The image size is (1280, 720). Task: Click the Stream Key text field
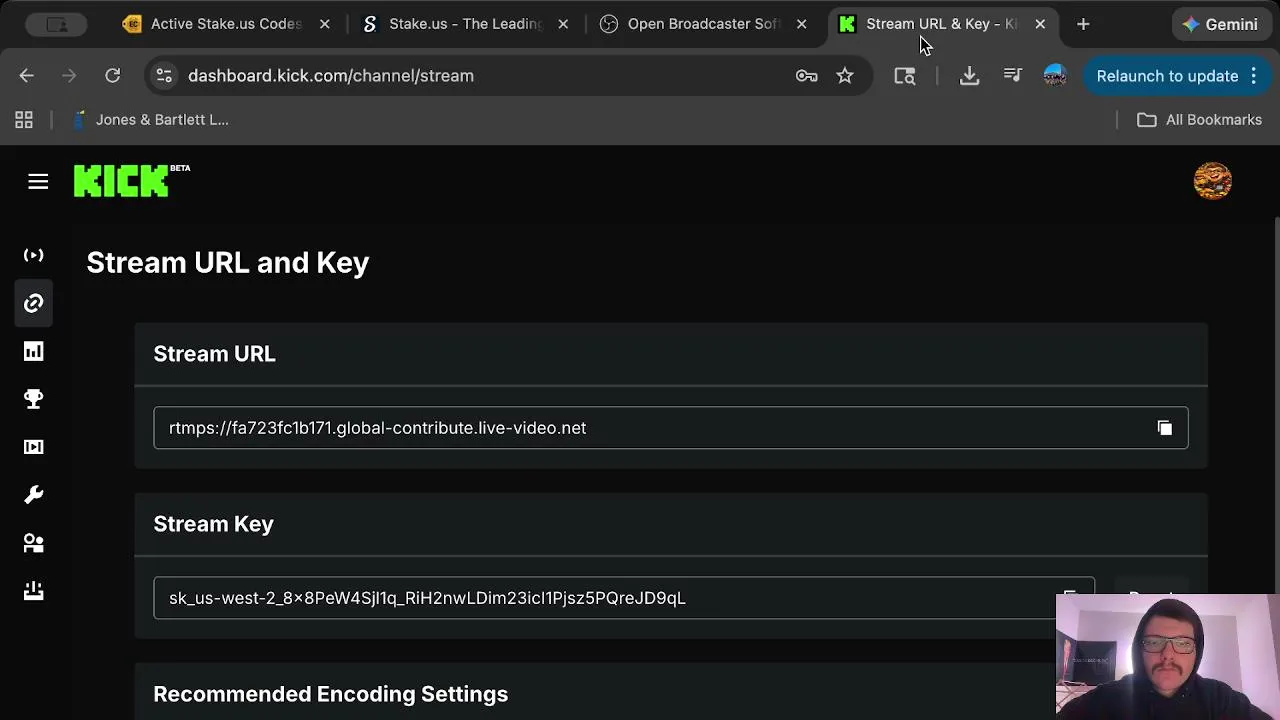(x=600, y=598)
